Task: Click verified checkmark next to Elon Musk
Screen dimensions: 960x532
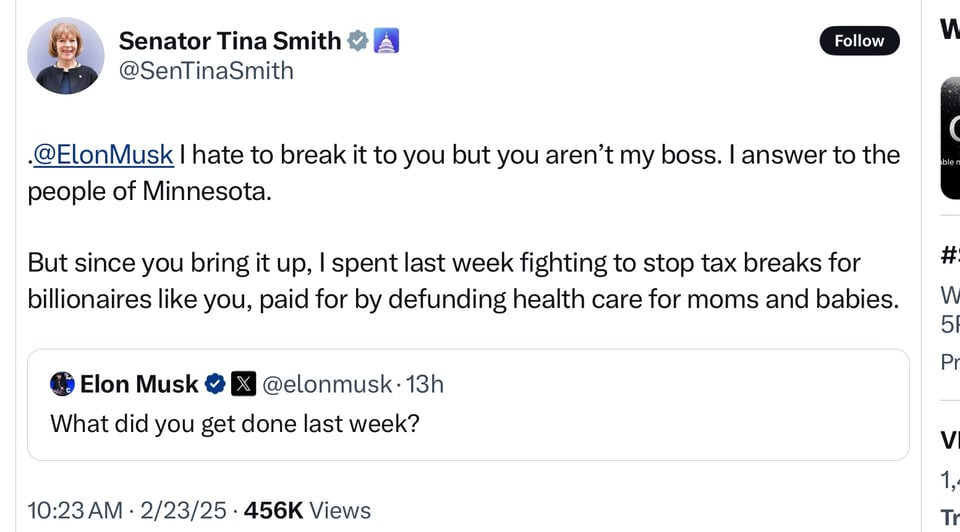Action: point(214,384)
